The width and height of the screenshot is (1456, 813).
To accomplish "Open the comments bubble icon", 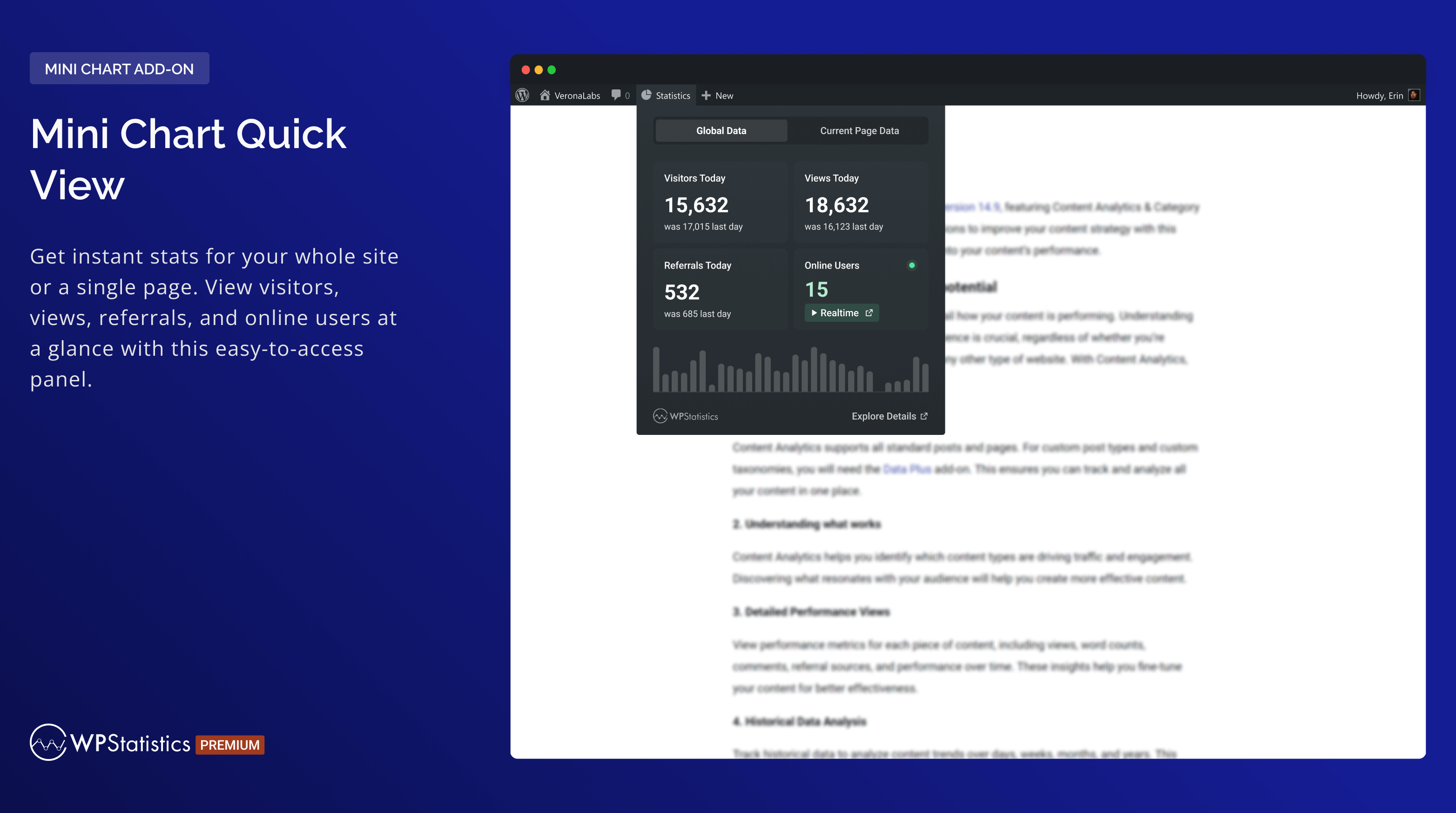I will tap(616, 95).
